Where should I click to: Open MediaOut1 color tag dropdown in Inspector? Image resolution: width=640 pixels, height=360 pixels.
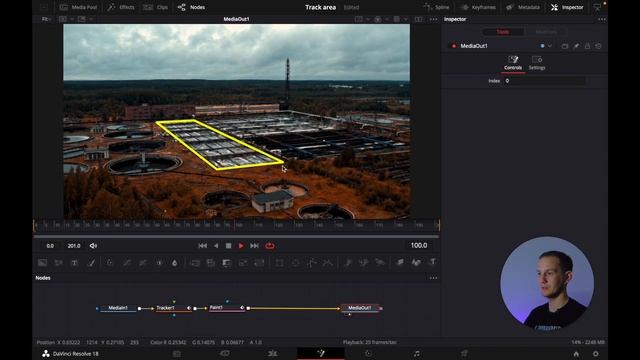tap(550, 46)
